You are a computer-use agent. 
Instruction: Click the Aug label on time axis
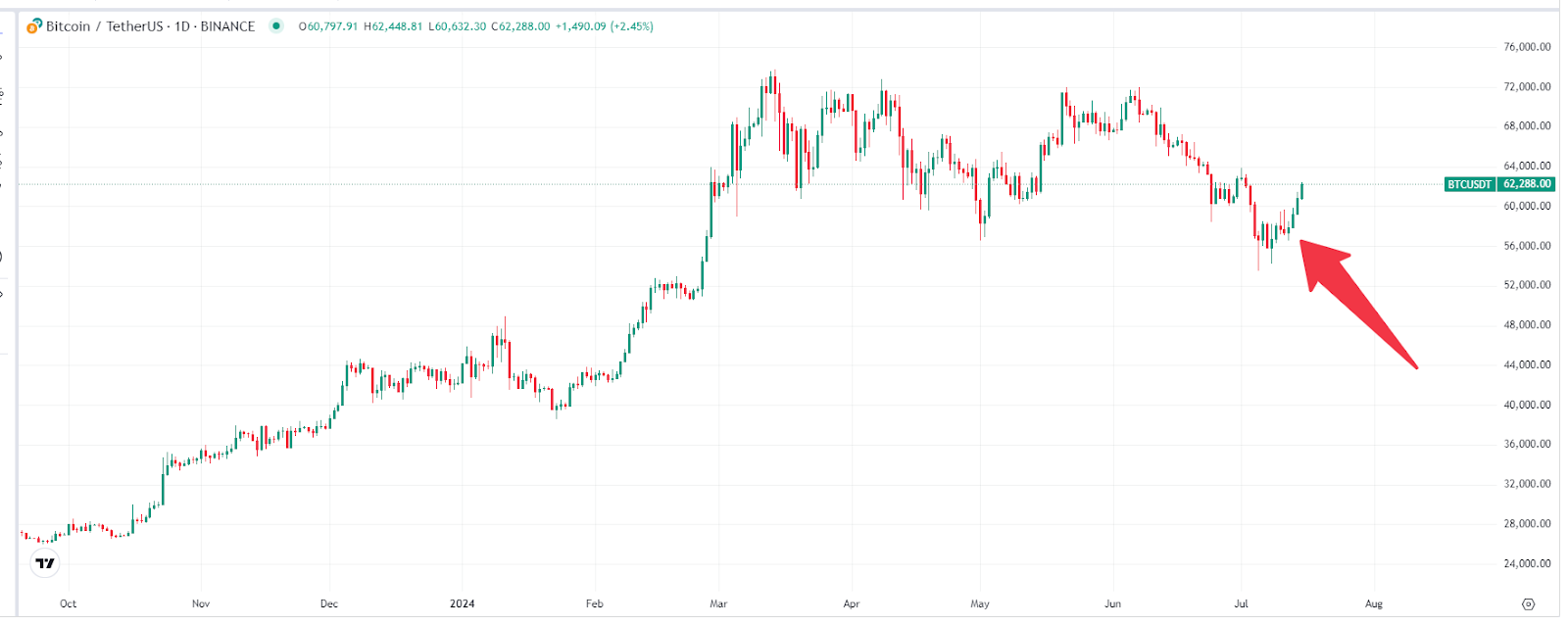tap(1374, 603)
